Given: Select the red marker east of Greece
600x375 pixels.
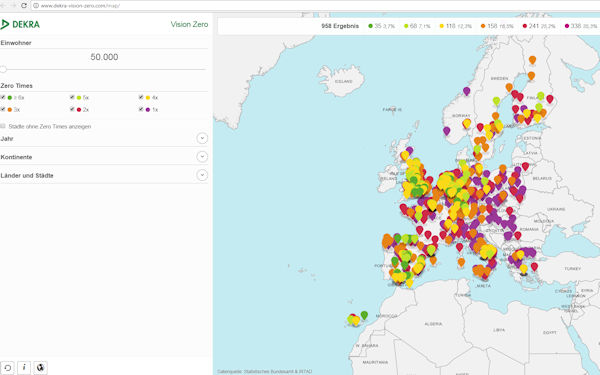Looking at the screenshot, I should (535, 266).
